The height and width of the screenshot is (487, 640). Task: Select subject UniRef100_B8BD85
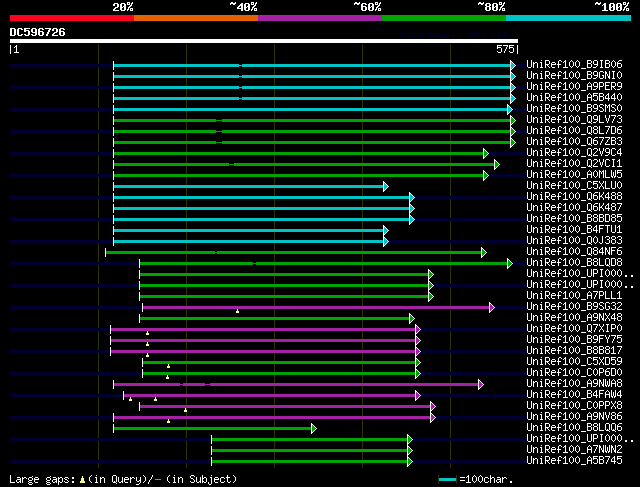pos(574,219)
